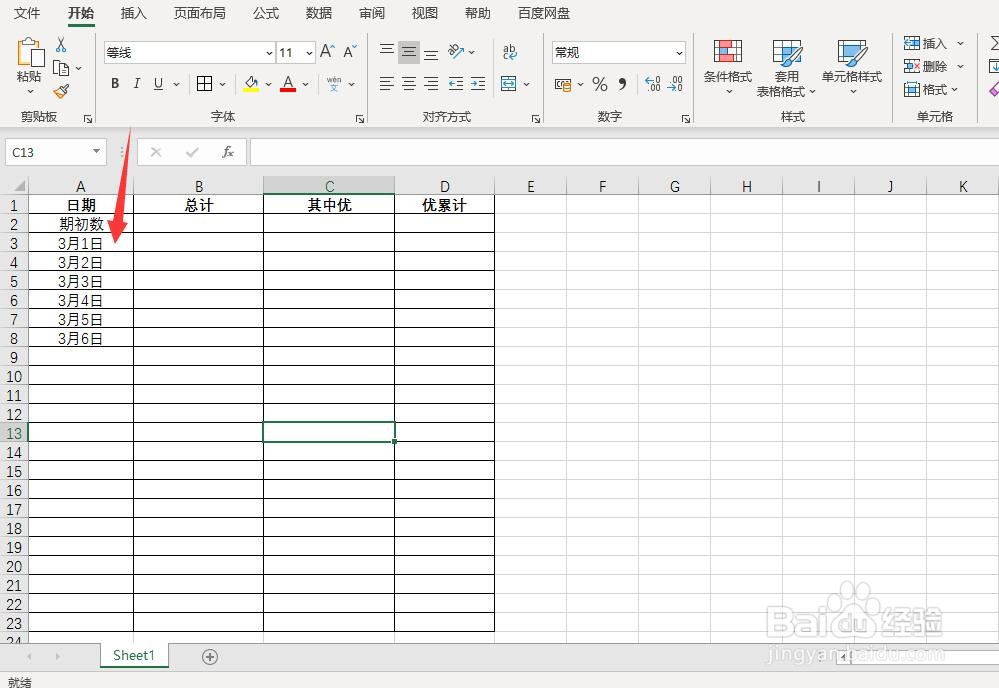Increase font size with larger A icon

pyautogui.click(x=327, y=52)
